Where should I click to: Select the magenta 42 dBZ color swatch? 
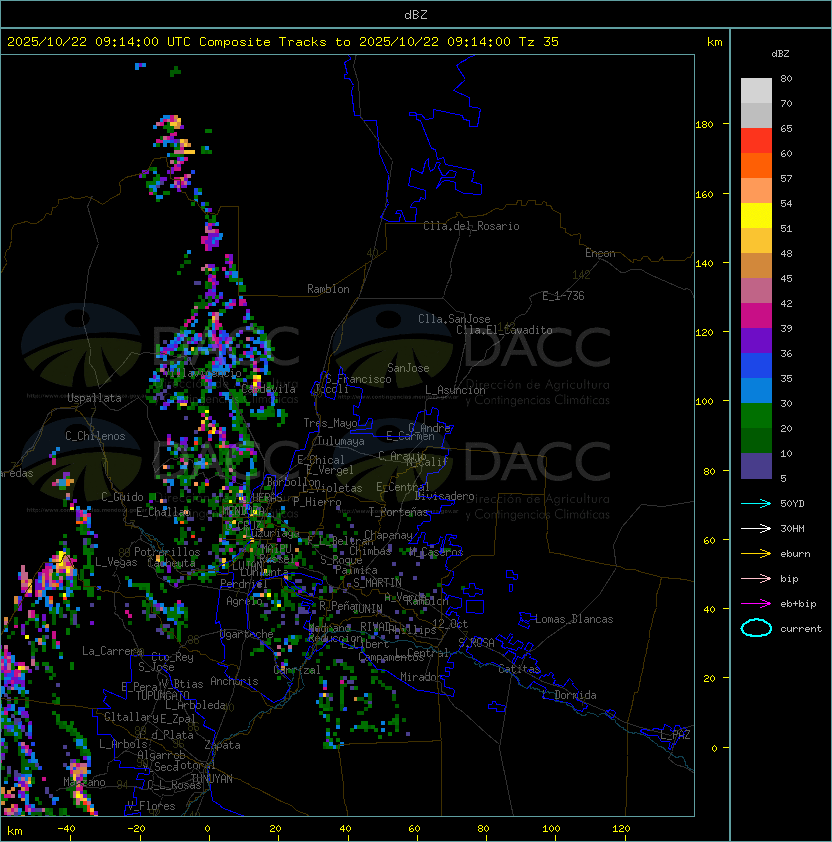click(x=756, y=316)
